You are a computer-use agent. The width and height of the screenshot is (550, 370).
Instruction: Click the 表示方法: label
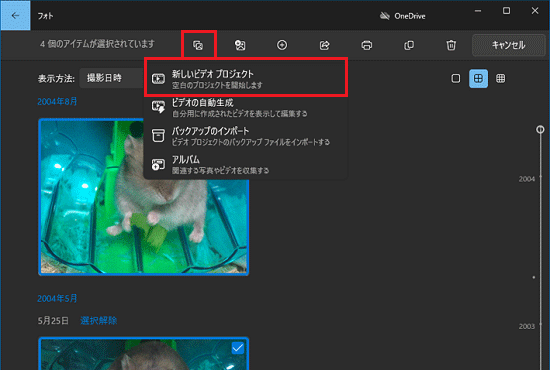pyautogui.click(x=56, y=78)
